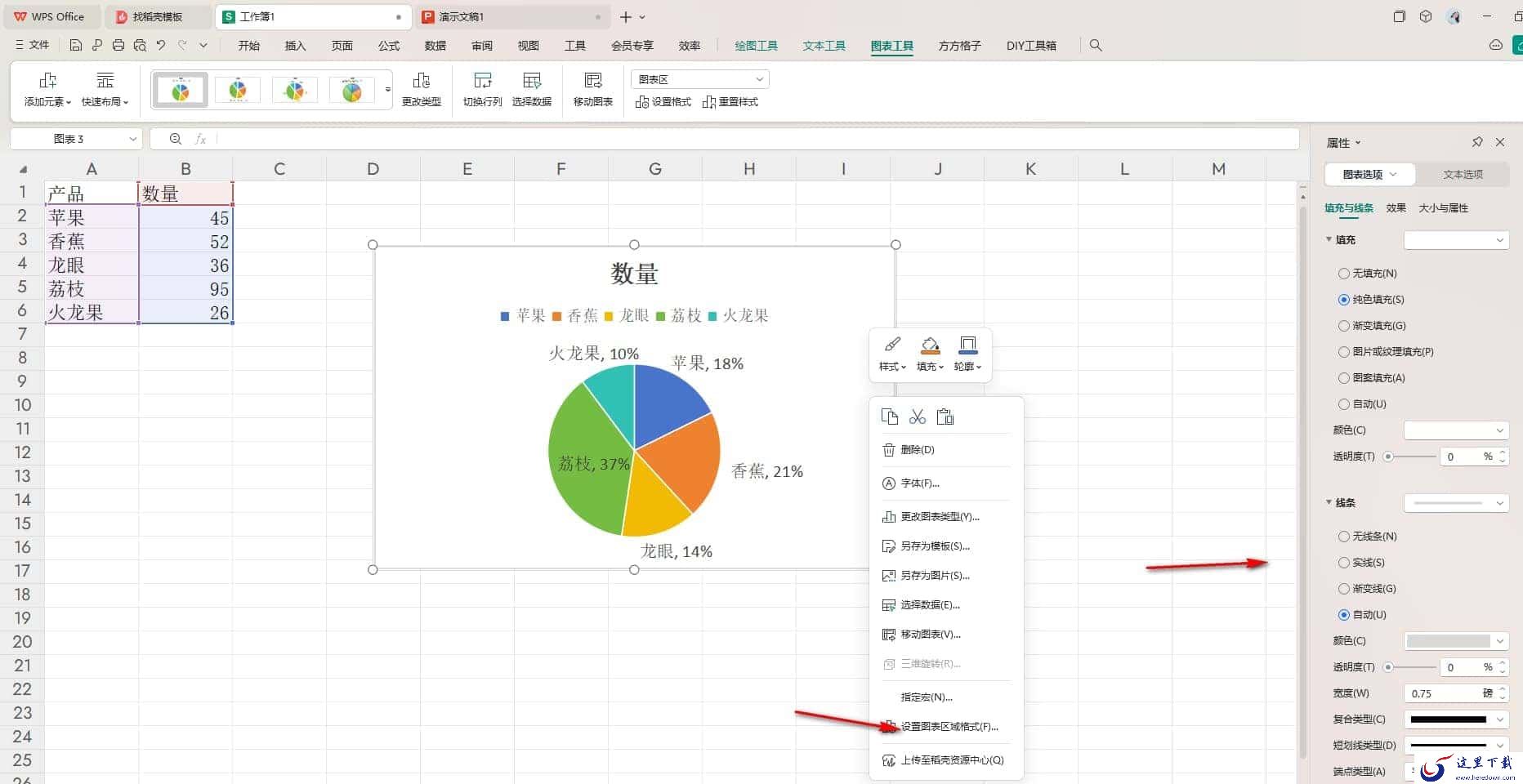Click the Select Data ribbon icon

click(532, 80)
